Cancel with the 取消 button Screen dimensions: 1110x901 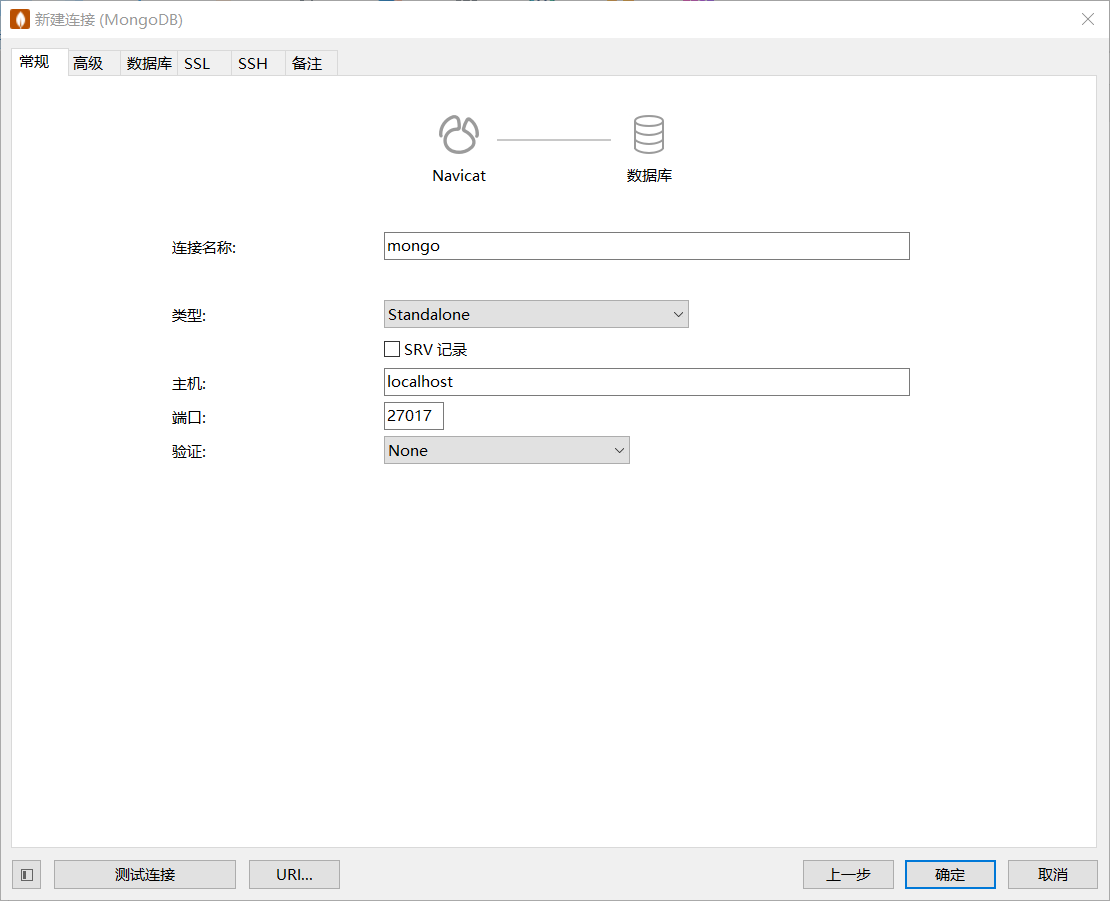pyautogui.click(x=1053, y=875)
